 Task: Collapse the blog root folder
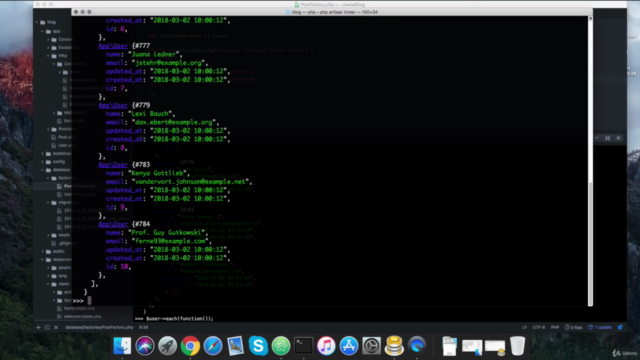coord(37,22)
